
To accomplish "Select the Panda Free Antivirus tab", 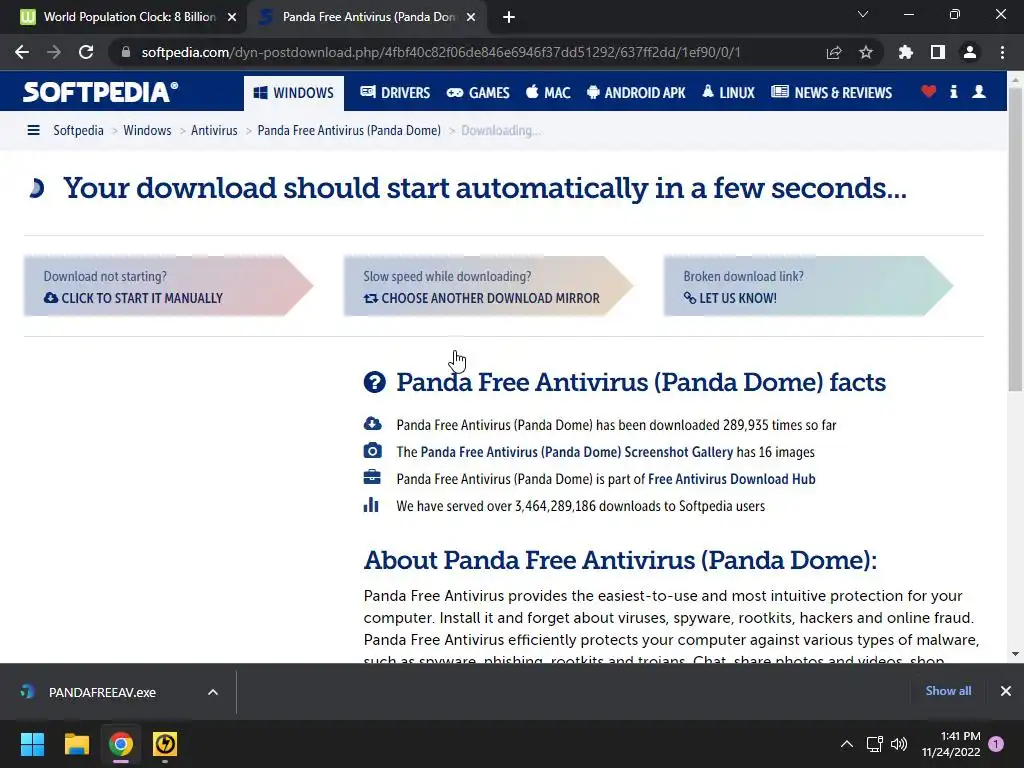I will tap(366, 17).
